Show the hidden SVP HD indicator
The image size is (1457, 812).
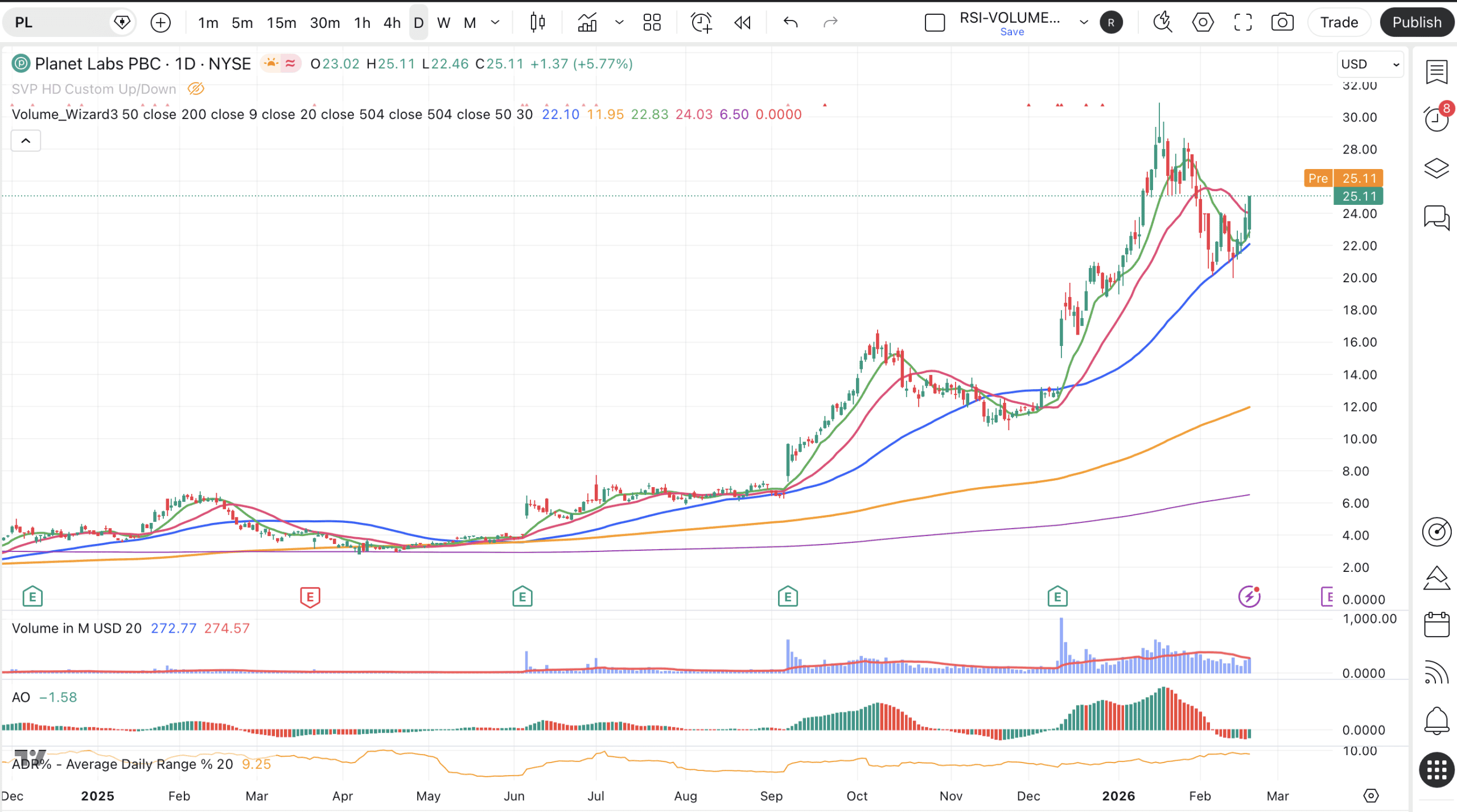point(196,89)
